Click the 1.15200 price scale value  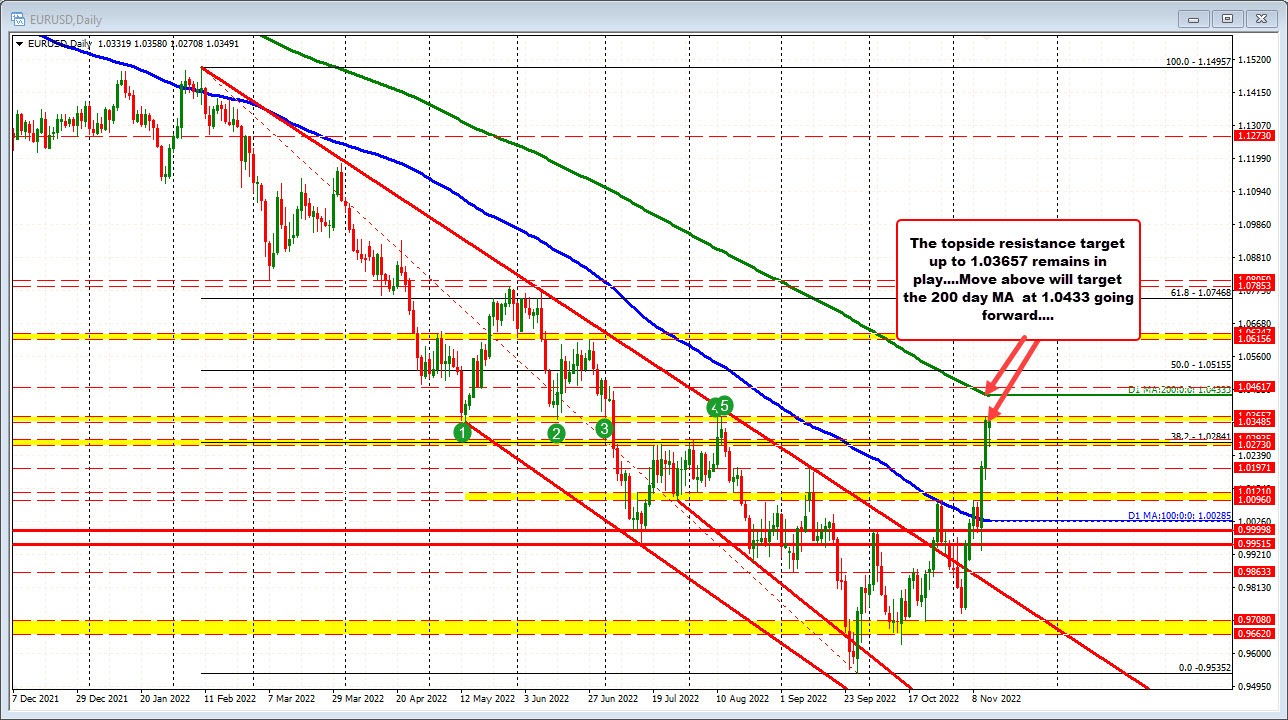click(1253, 60)
